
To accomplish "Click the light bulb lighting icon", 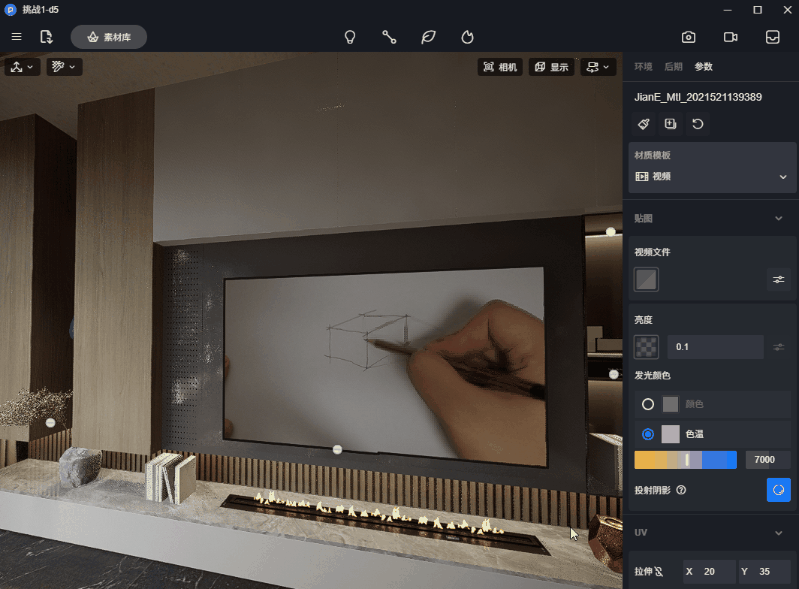I will pos(350,37).
